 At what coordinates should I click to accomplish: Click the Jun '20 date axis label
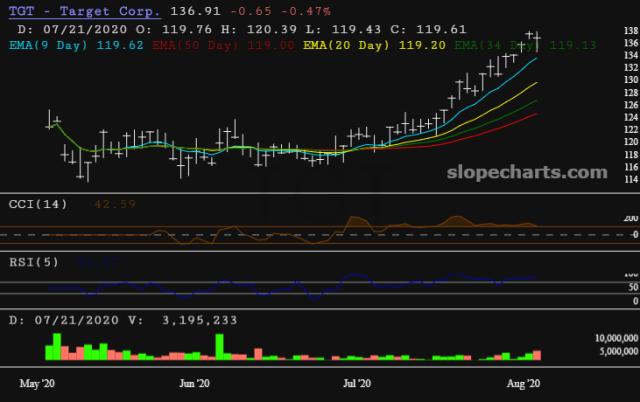(x=194, y=383)
